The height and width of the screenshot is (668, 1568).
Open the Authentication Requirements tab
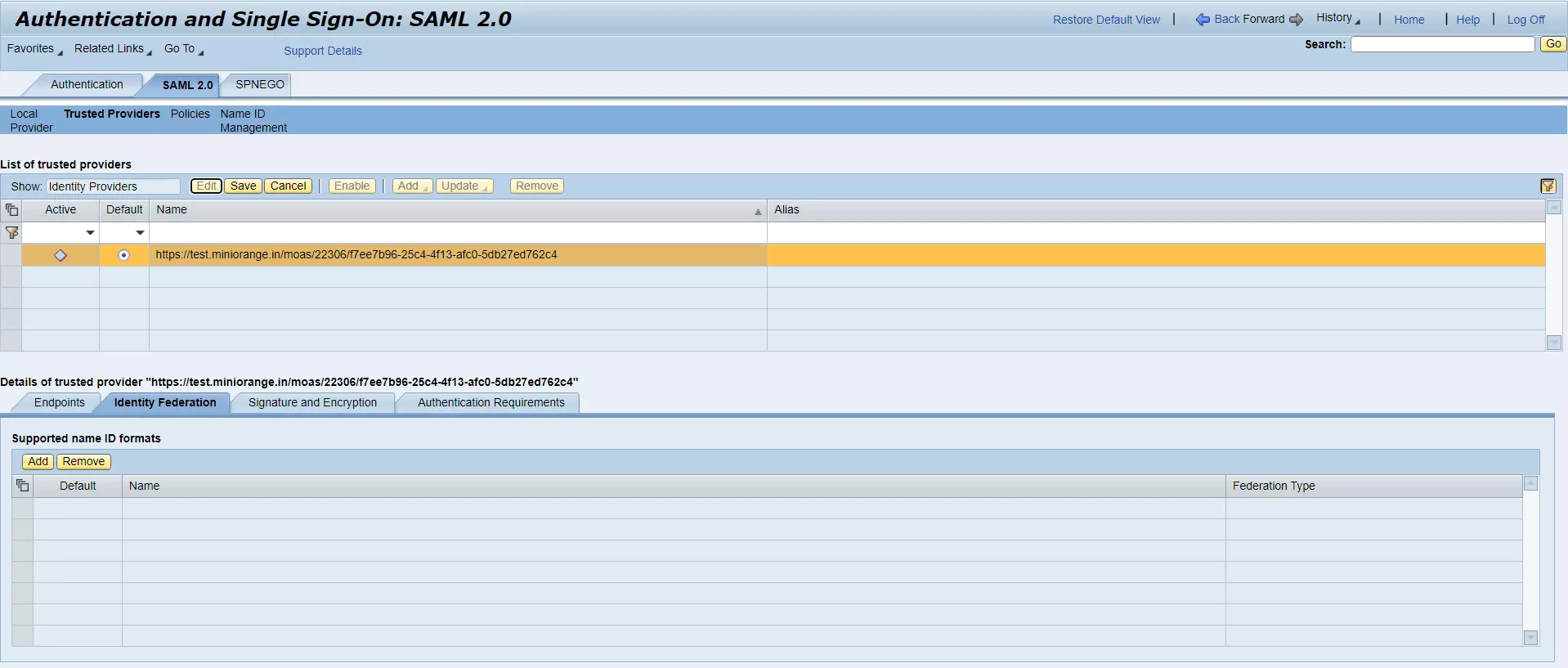click(491, 402)
